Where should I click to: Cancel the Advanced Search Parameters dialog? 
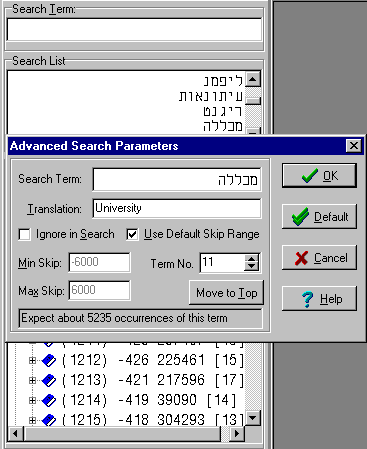(x=319, y=258)
